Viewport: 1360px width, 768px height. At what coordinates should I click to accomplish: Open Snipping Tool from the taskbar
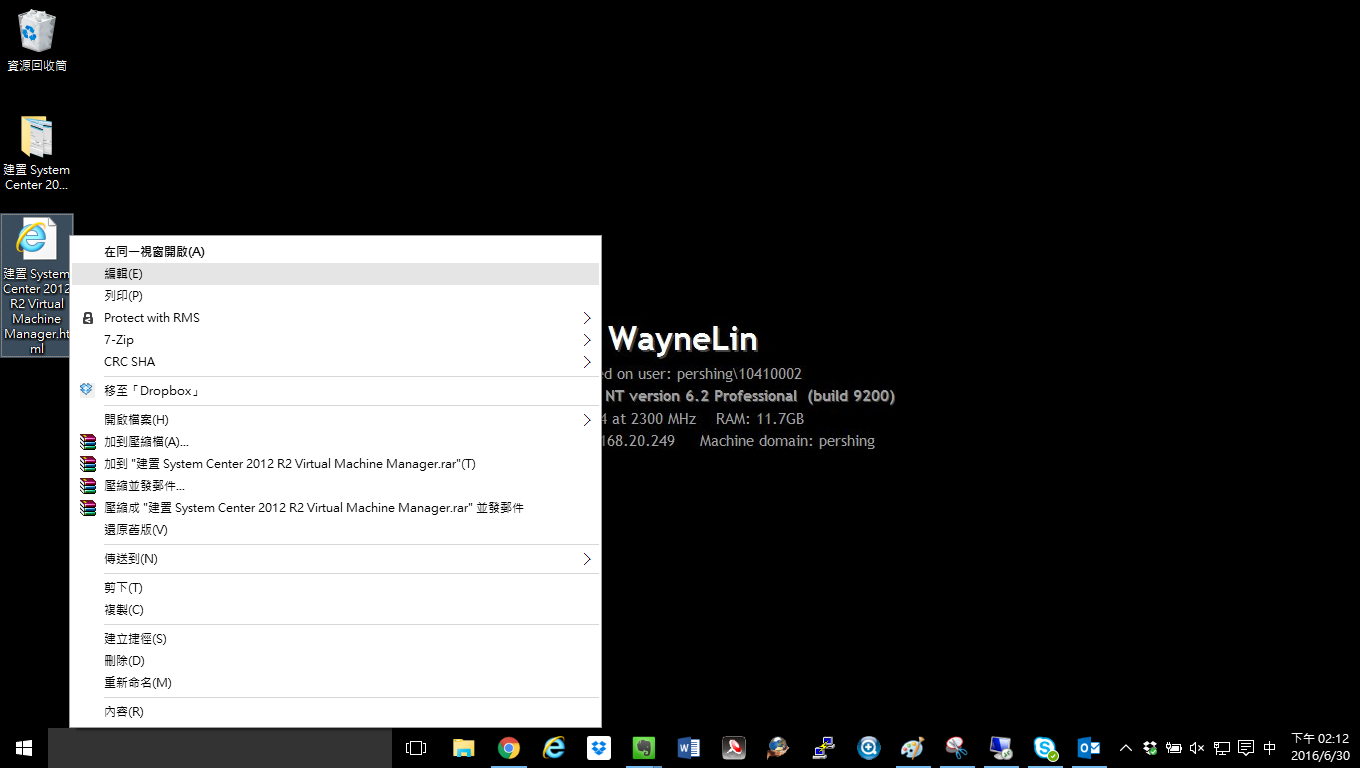[957, 748]
